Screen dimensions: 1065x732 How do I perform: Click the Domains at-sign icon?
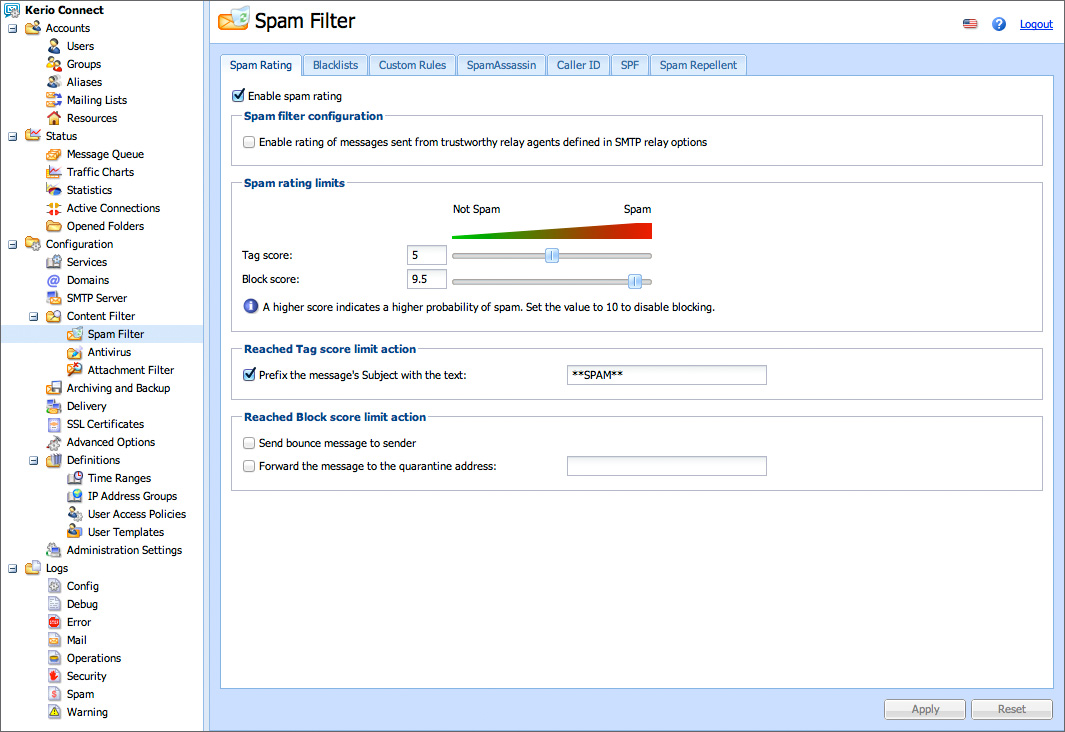(54, 280)
